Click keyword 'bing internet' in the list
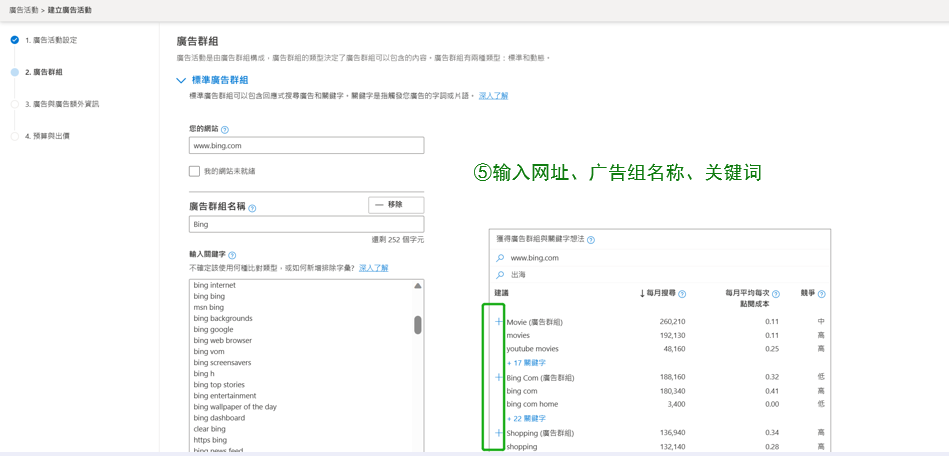 click(215, 285)
